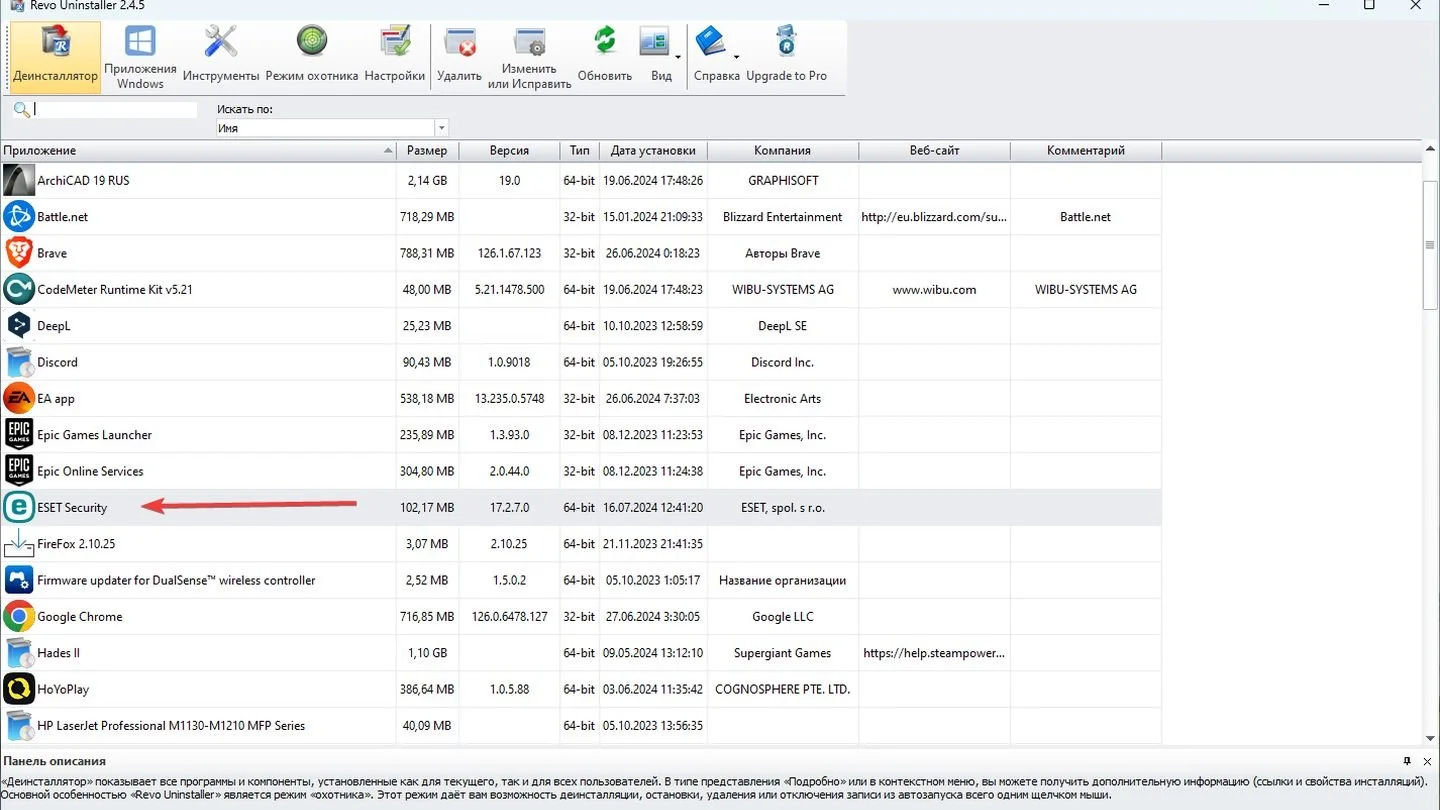Select the Epic Games Launcher icon
The image size is (1440, 810).
(19, 435)
